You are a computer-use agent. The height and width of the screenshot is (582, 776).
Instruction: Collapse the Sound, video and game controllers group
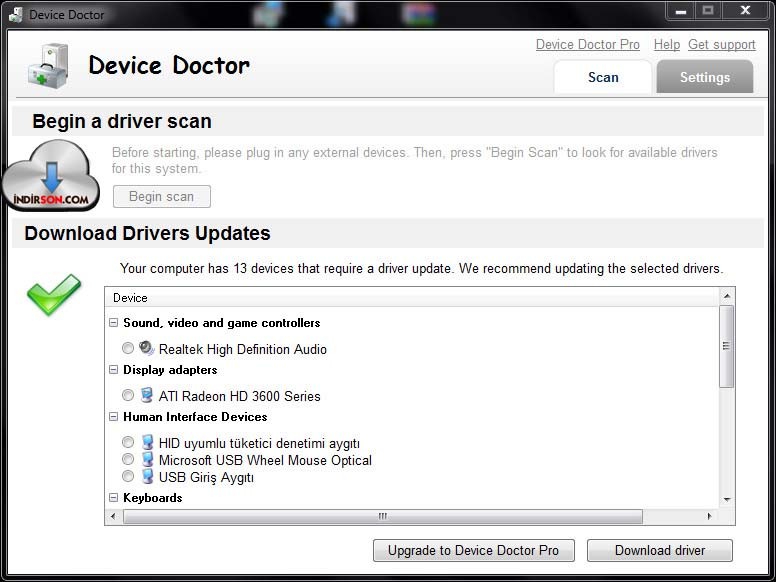click(113, 323)
